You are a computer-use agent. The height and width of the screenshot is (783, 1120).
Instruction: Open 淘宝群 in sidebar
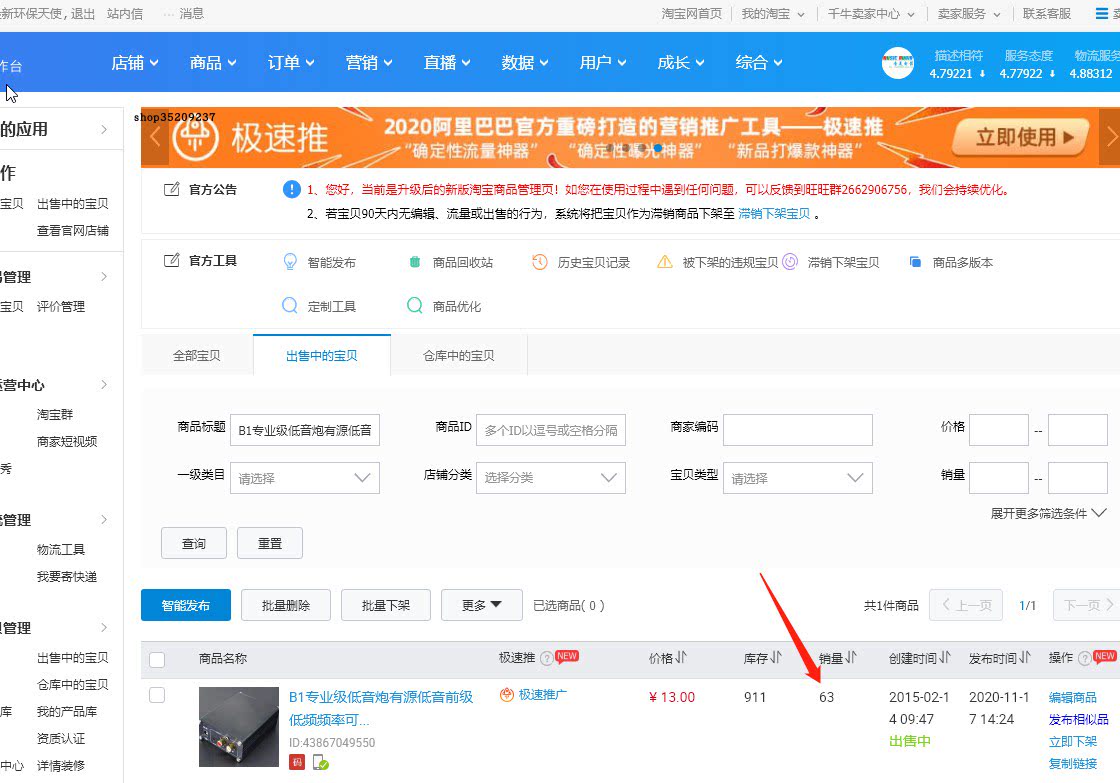pyautogui.click(x=55, y=414)
